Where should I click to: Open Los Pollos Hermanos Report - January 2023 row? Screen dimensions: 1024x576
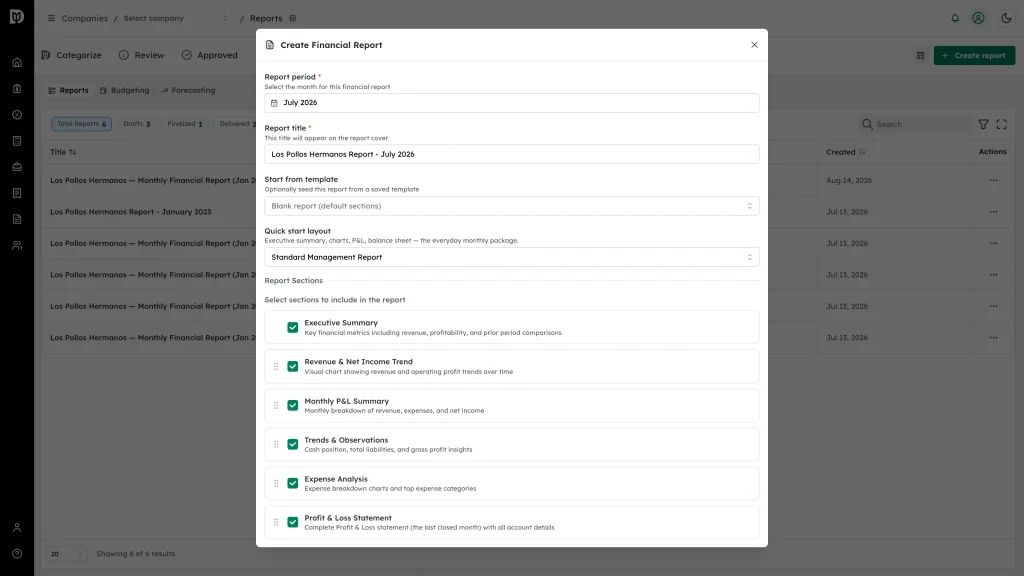[131, 212]
